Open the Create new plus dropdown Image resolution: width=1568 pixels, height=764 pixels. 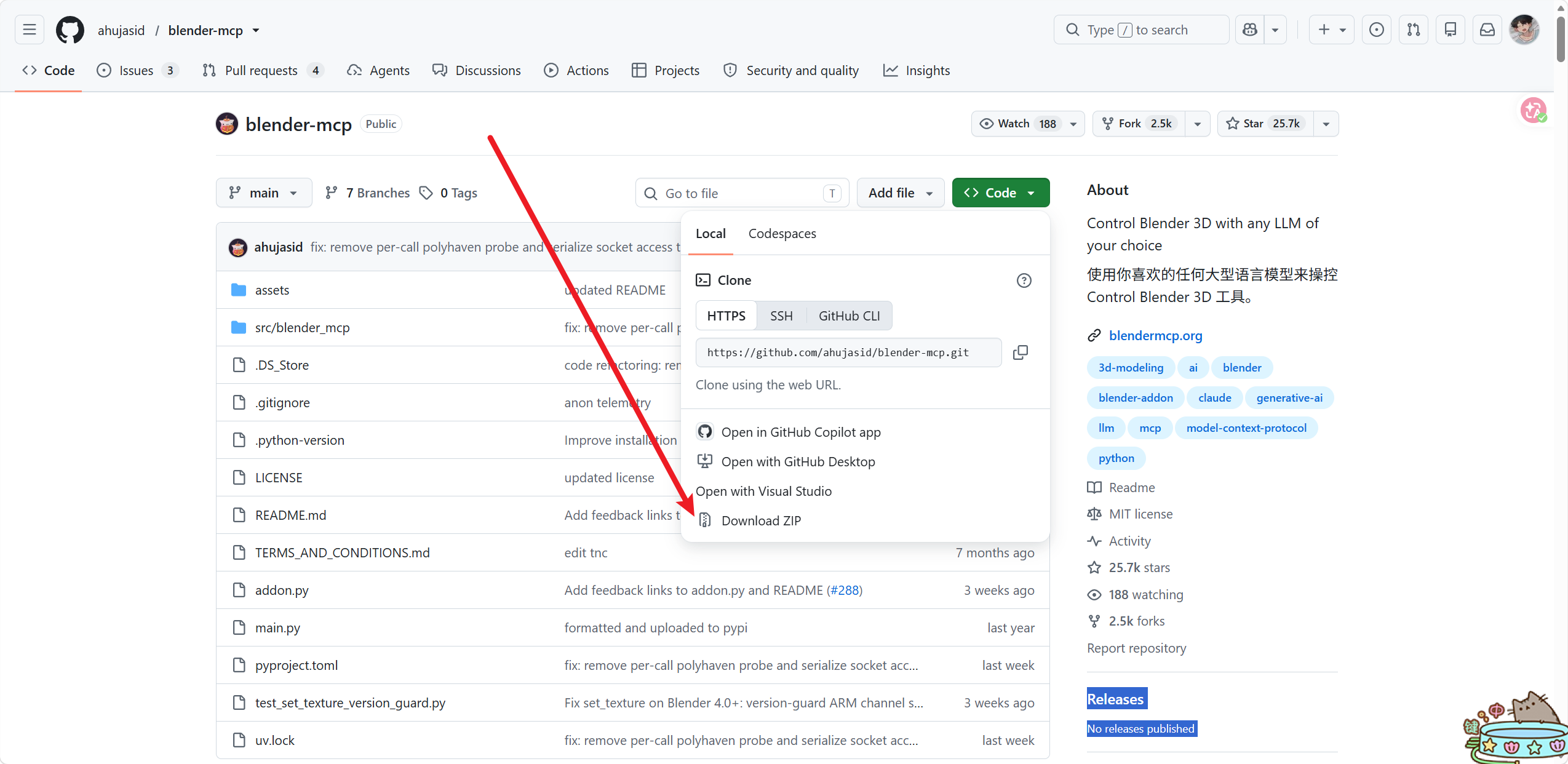pyautogui.click(x=1332, y=30)
